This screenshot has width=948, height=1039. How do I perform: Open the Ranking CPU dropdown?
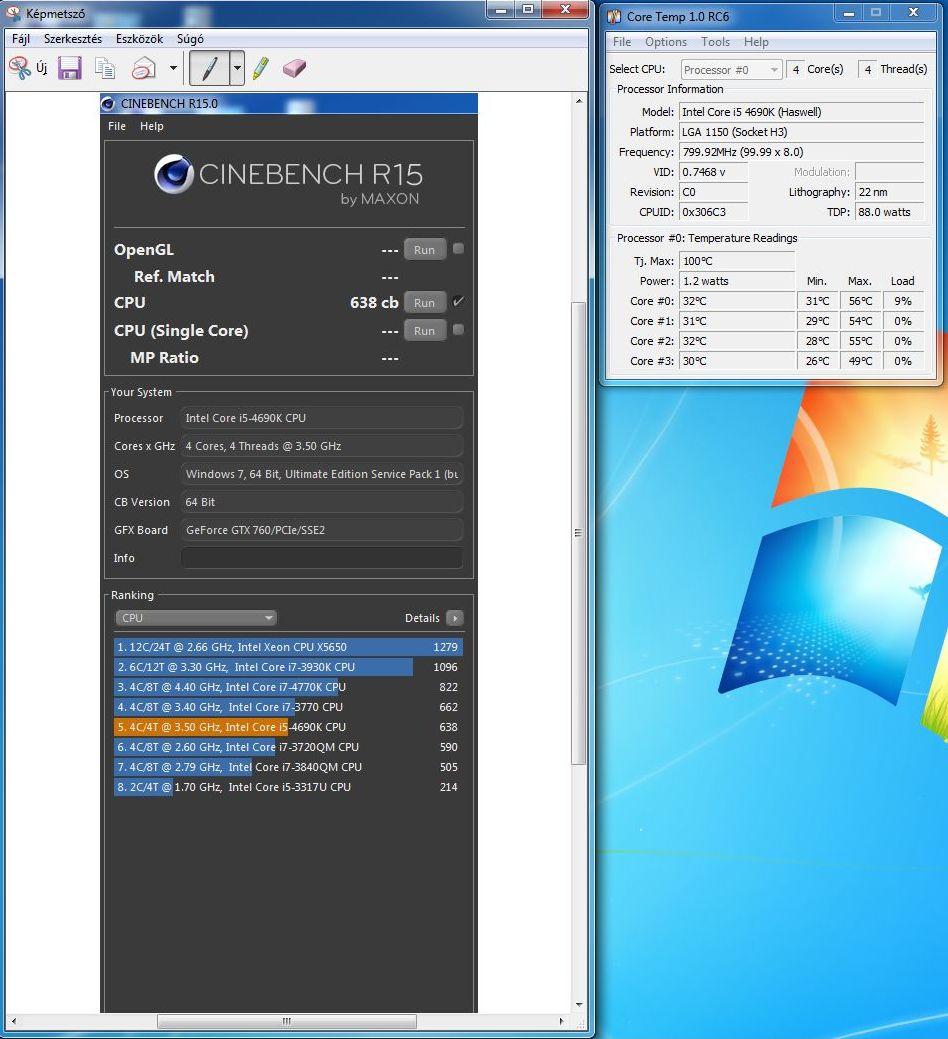coord(195,618)
